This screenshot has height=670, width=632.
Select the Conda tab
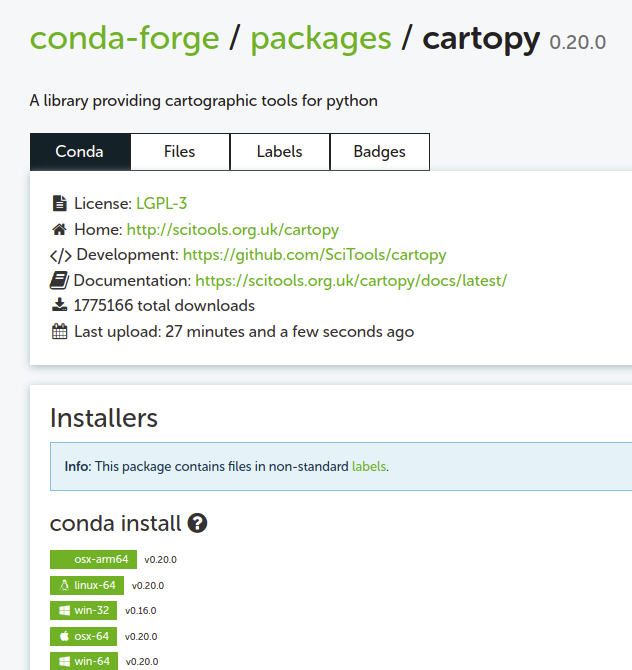tap(80, 152)
